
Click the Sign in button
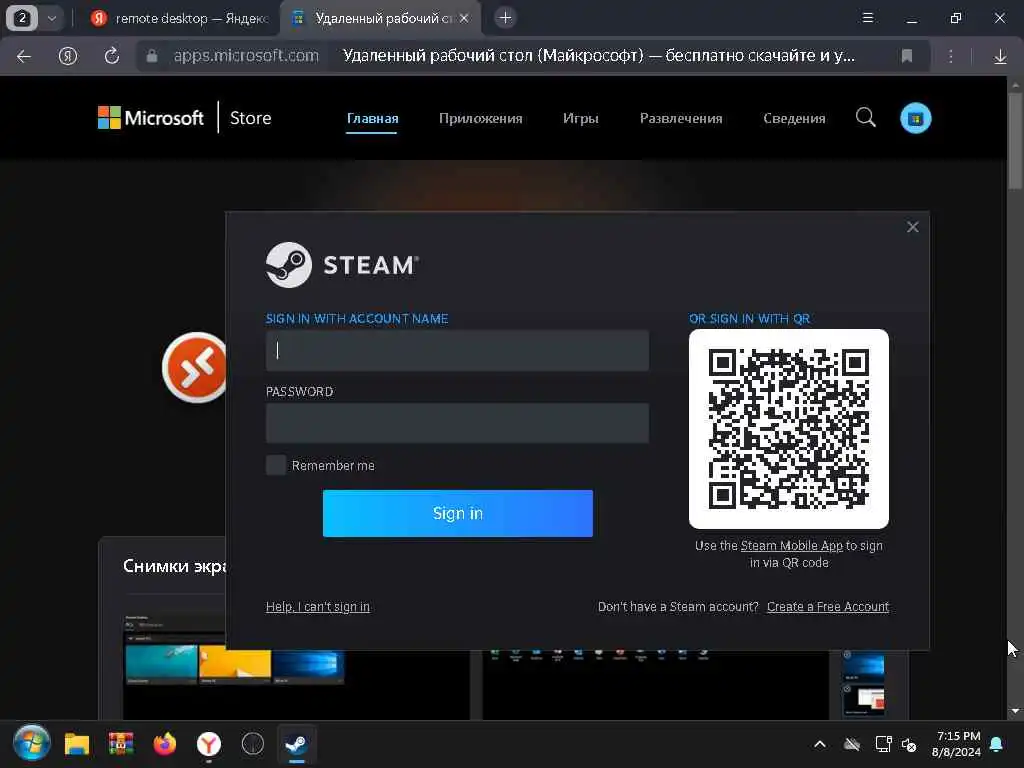(x=458, y=513)
